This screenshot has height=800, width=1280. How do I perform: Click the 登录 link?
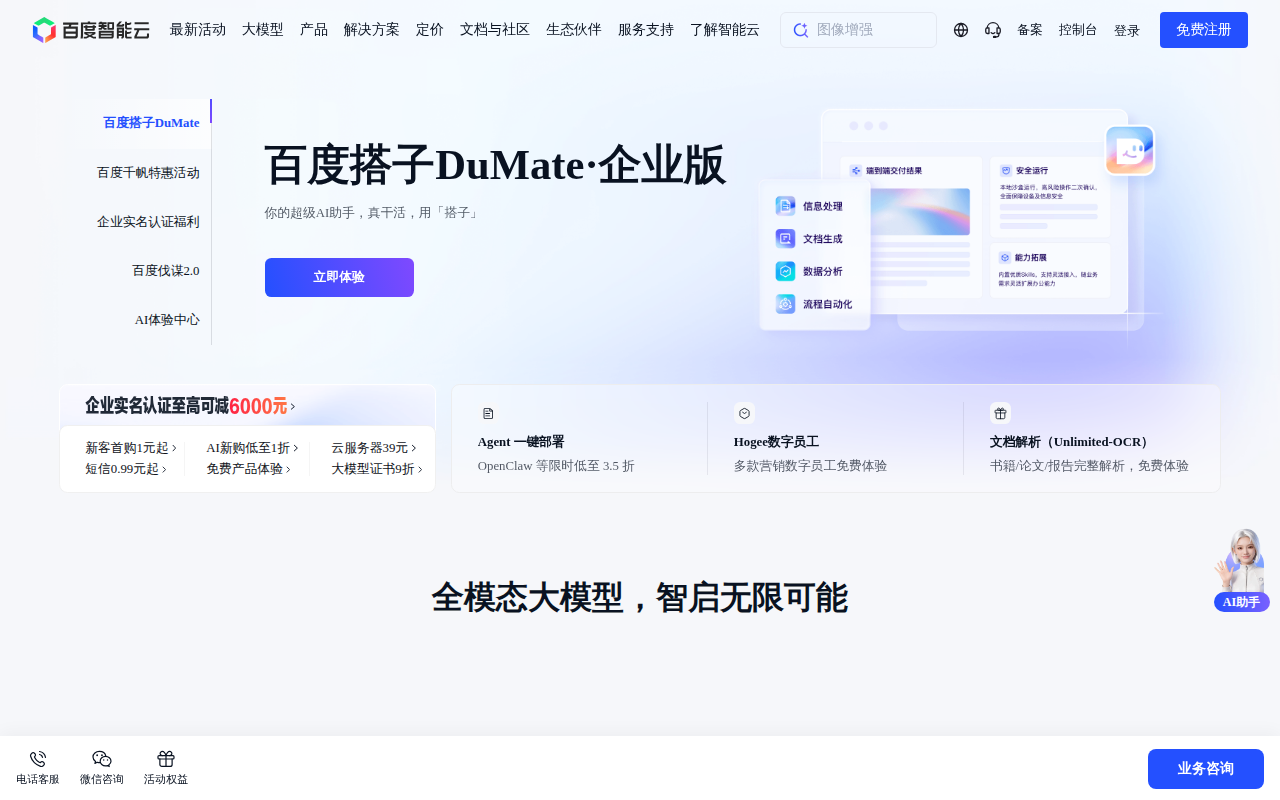pyautogui.click(x=1127, y=30)
